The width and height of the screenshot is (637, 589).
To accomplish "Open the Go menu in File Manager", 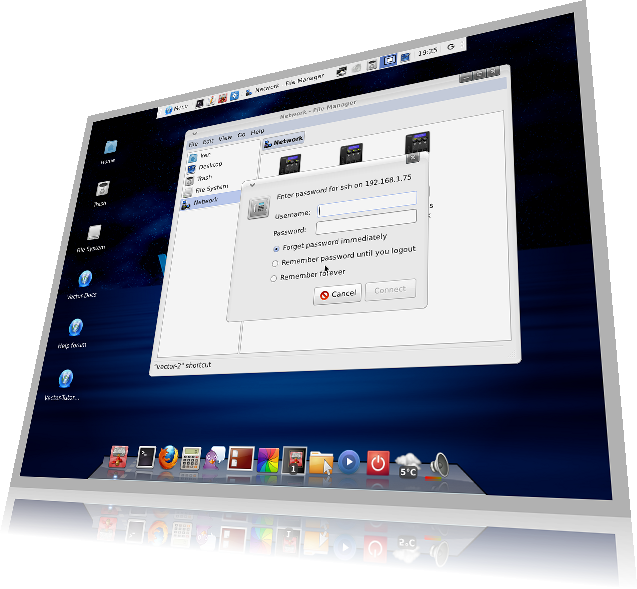I will click(x=241, y=135).
